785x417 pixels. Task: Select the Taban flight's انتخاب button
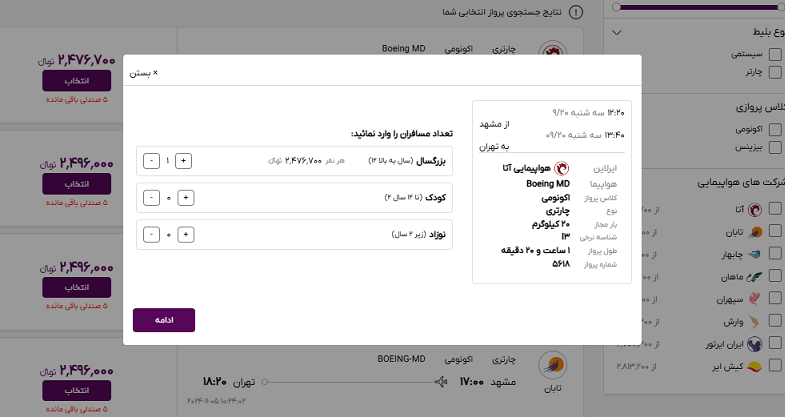[77, 390]
